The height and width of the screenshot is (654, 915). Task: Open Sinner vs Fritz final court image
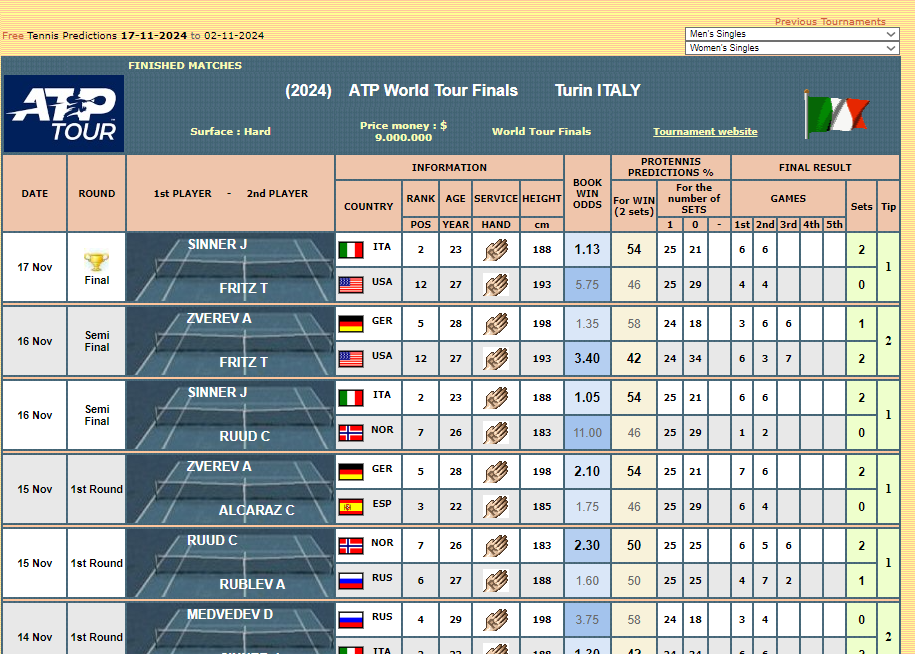click(x=231, y=267)
